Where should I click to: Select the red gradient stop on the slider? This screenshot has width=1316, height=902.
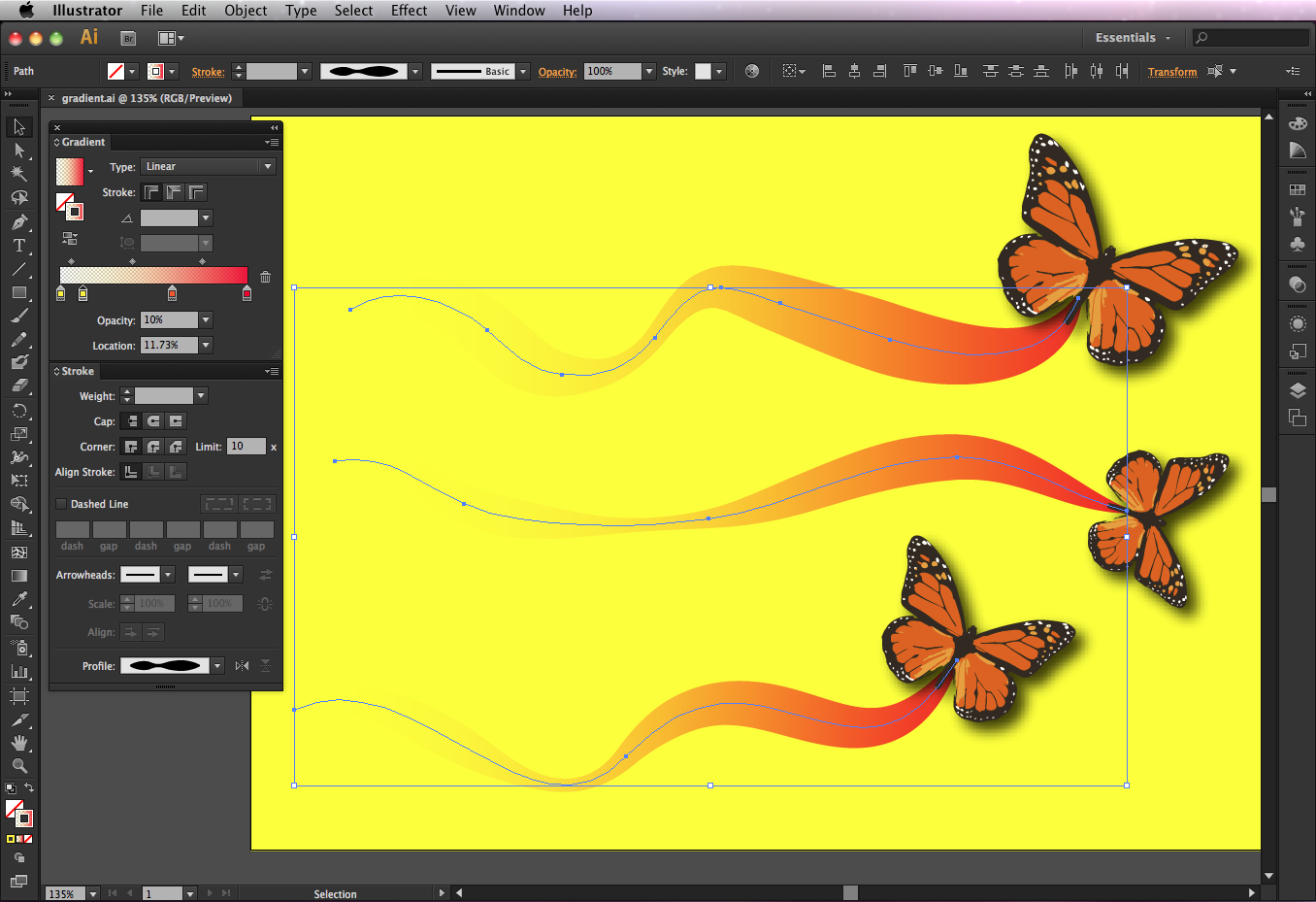(247, 293)
